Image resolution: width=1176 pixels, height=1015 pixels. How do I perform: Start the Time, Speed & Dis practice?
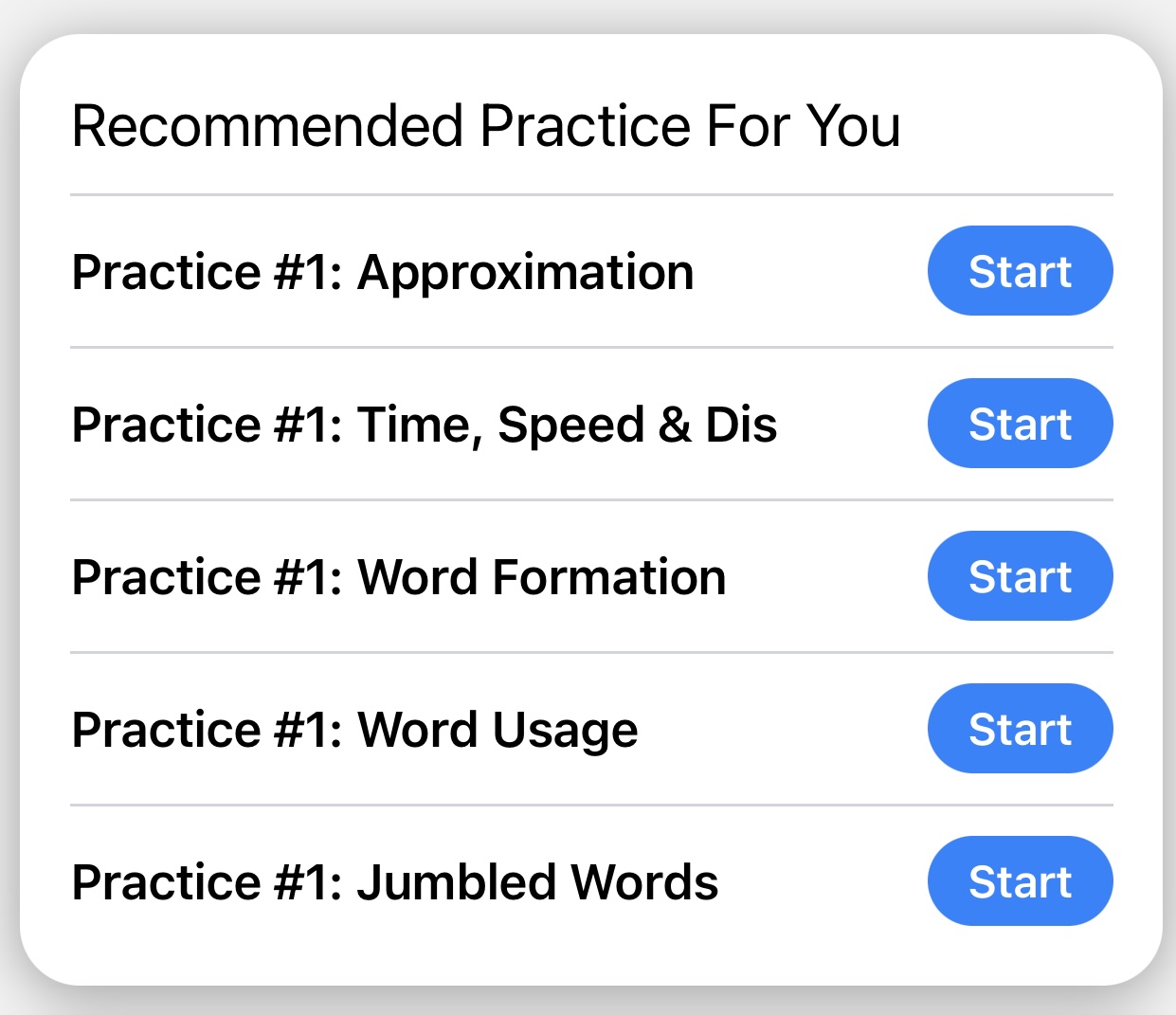point(1020,424)
